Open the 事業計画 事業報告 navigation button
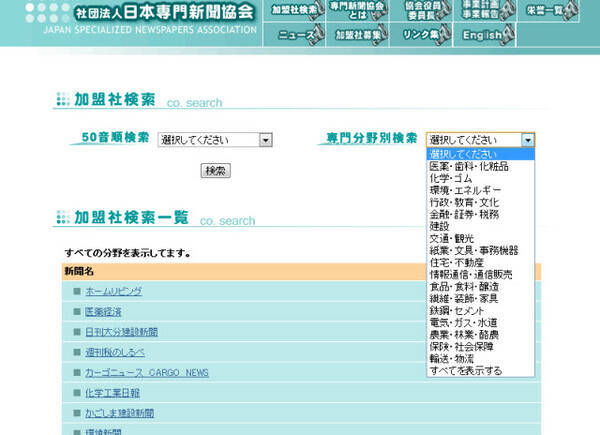Image resolution: width=600 pixels, height=435 pixels. 486,11
